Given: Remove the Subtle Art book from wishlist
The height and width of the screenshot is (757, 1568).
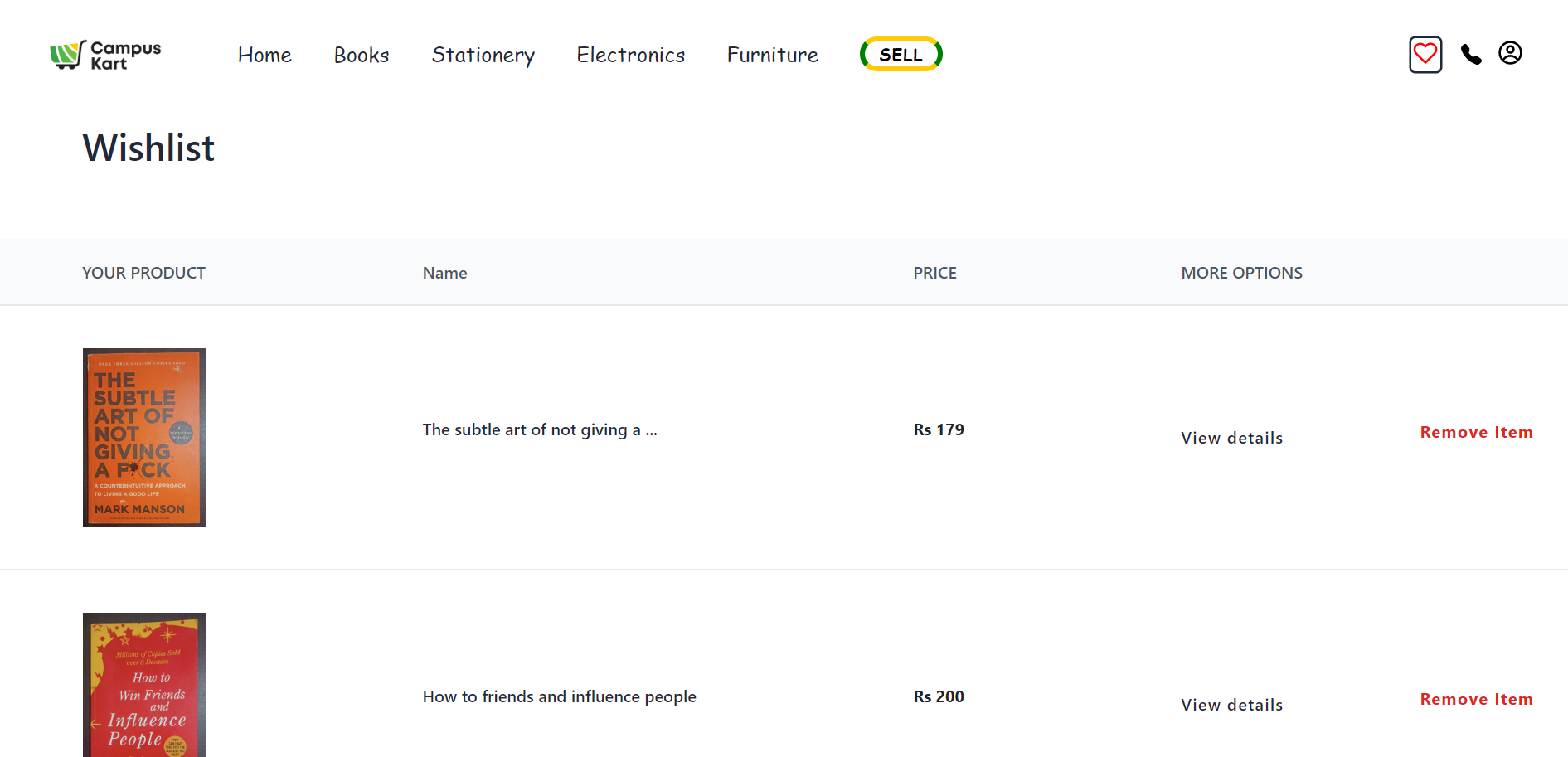Looking at the screenshot, I should [1475, 432].
